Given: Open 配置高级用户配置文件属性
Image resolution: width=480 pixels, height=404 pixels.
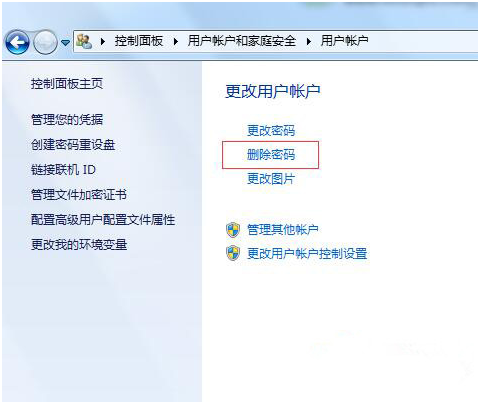Looking at the screenshot, I should coord(103,220).
